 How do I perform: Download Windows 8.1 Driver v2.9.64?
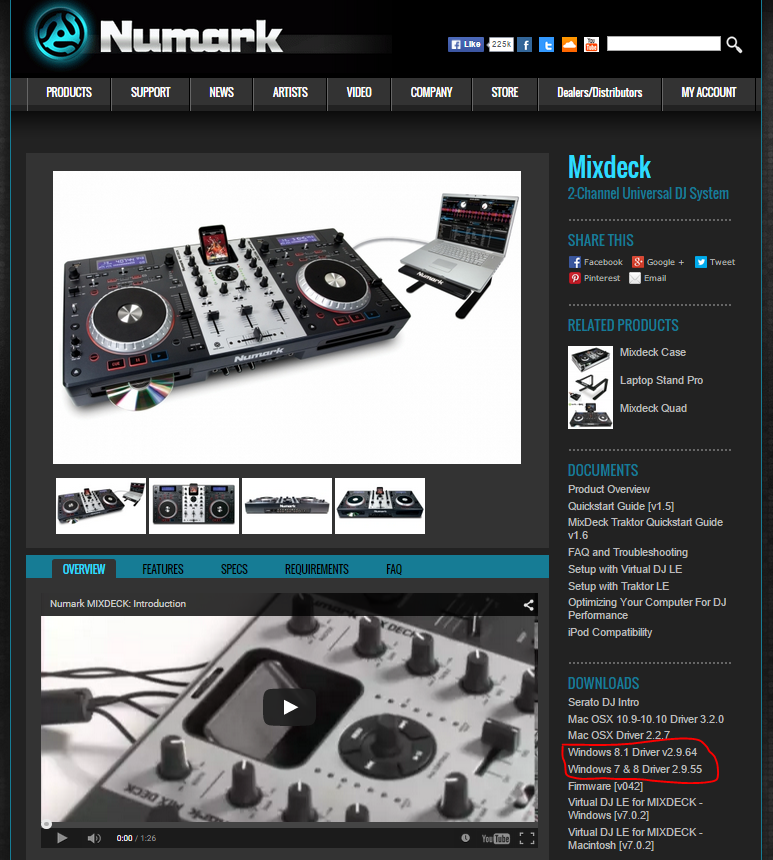pyautogui.click(x=632, y=752)
